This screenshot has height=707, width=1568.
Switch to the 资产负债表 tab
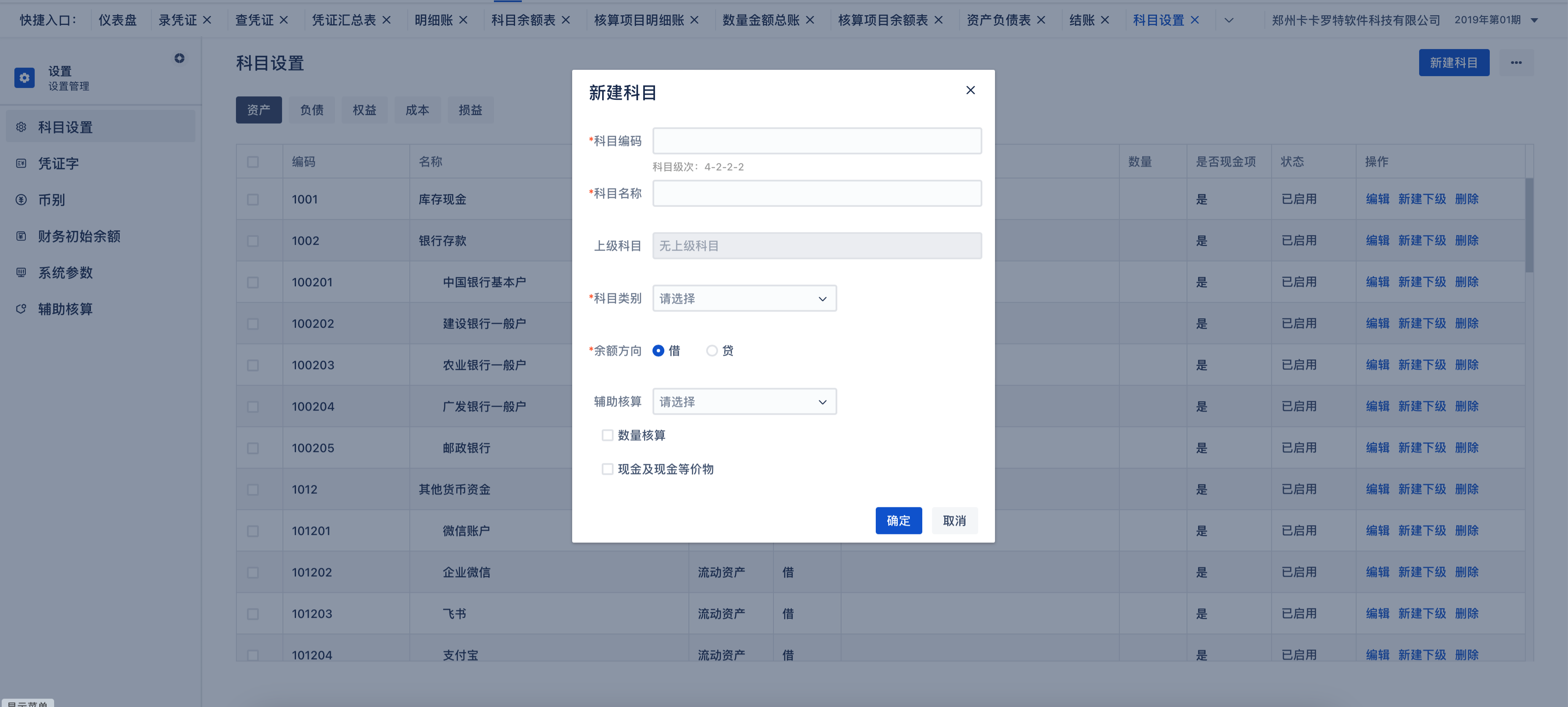click(x=999, y=19)
